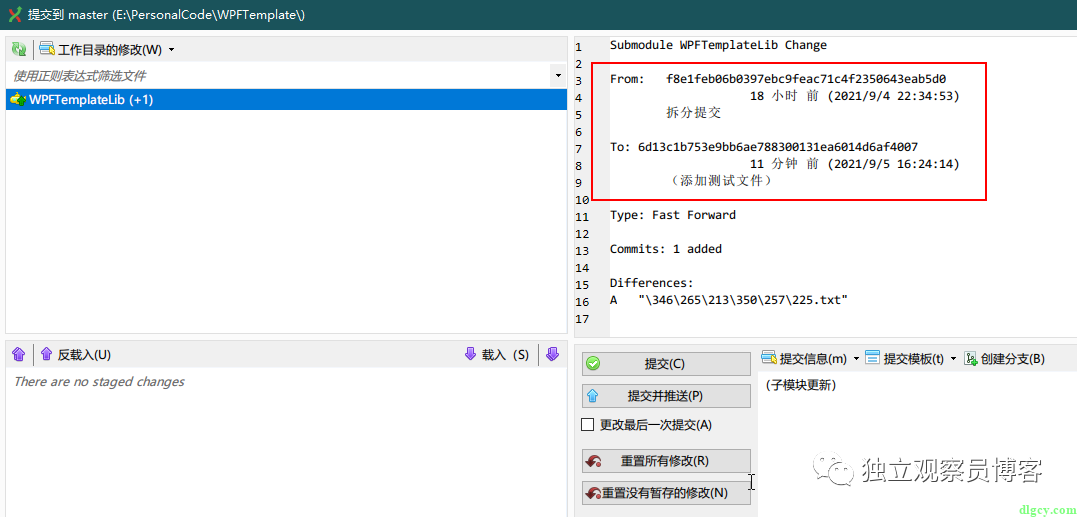Click 重置所有修改(R) button
This screenshot has width=1077, height=517.
666,461
